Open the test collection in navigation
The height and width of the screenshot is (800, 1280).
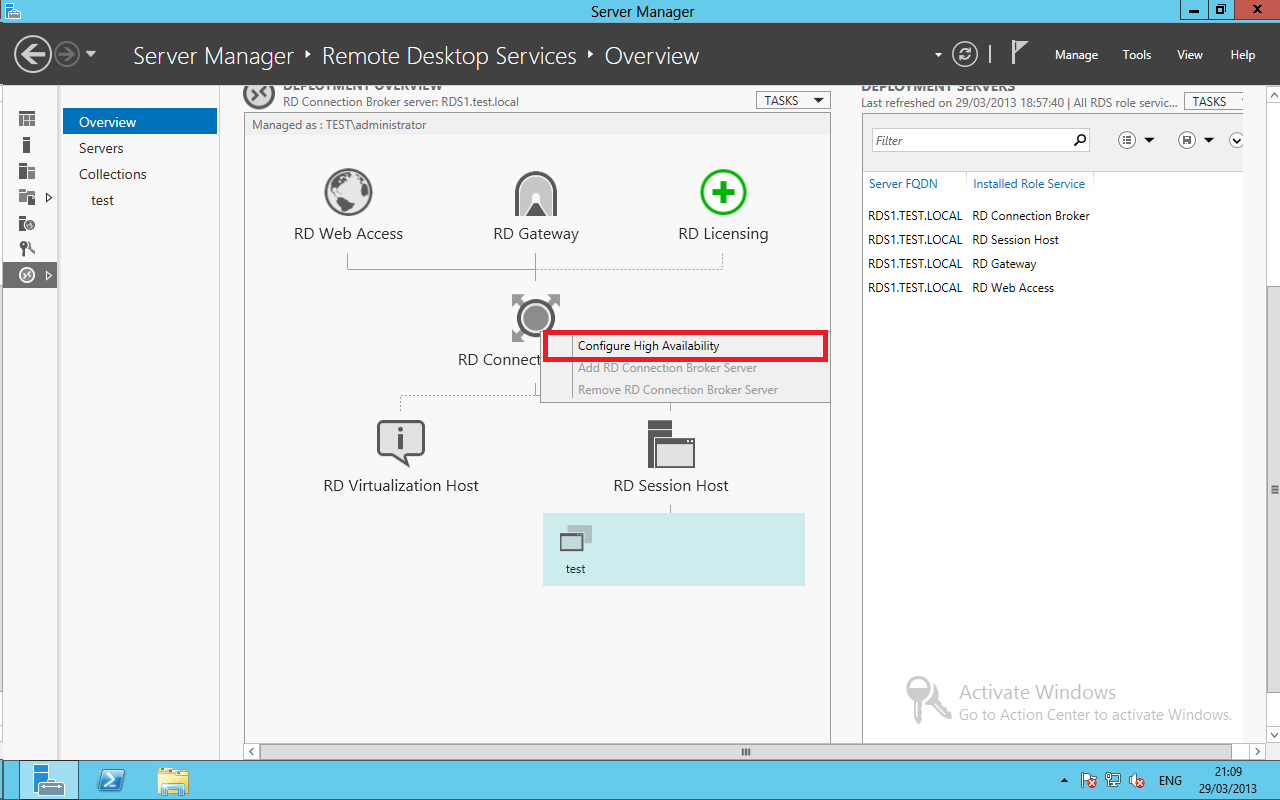pos(102,200)
